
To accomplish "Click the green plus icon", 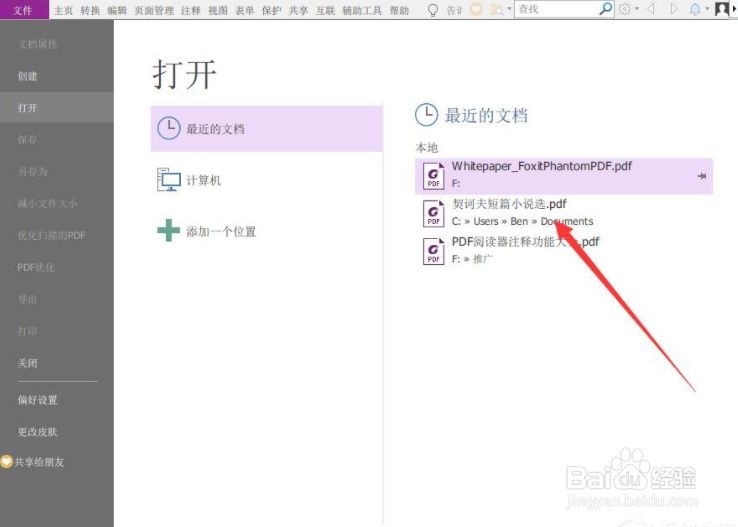I will 168,231.
